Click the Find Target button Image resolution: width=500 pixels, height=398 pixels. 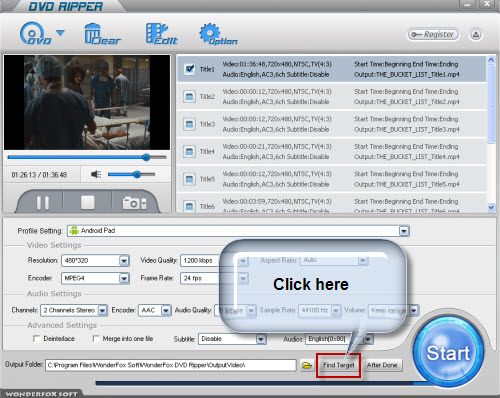click(338, 365)
